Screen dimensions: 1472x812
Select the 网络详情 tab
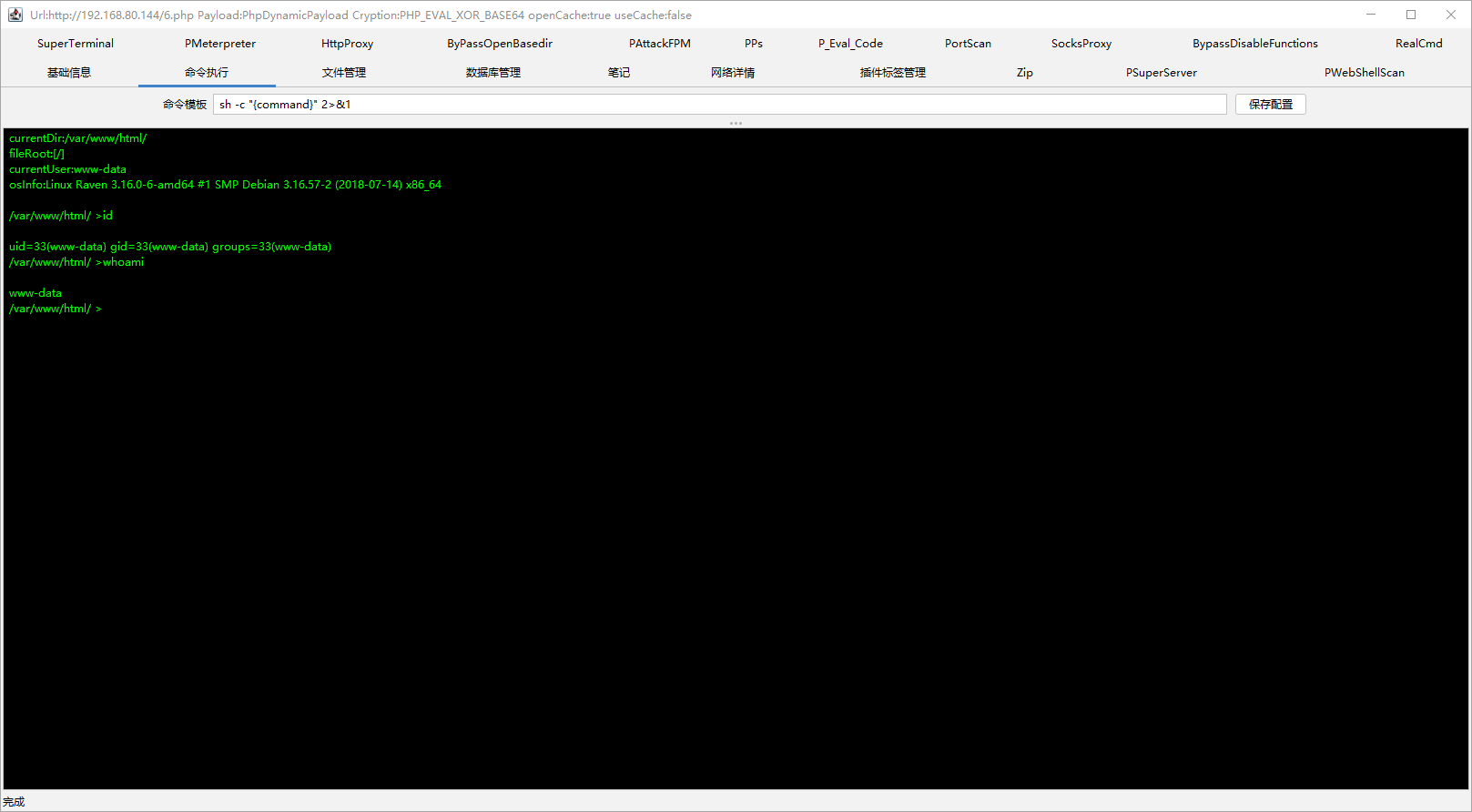pyautogui.click(x=733, y=73)
